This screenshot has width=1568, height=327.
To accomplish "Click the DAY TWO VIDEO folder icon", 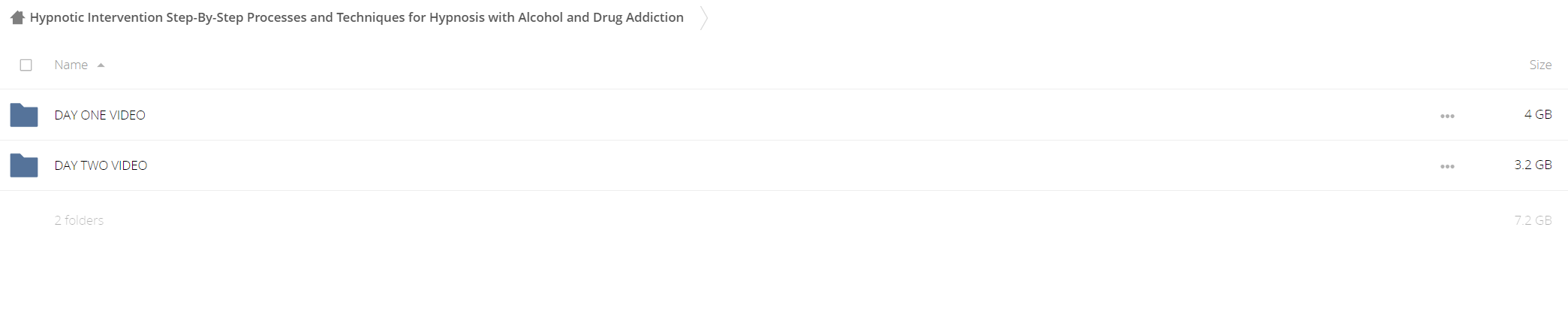I will click(x=24, y=165).
